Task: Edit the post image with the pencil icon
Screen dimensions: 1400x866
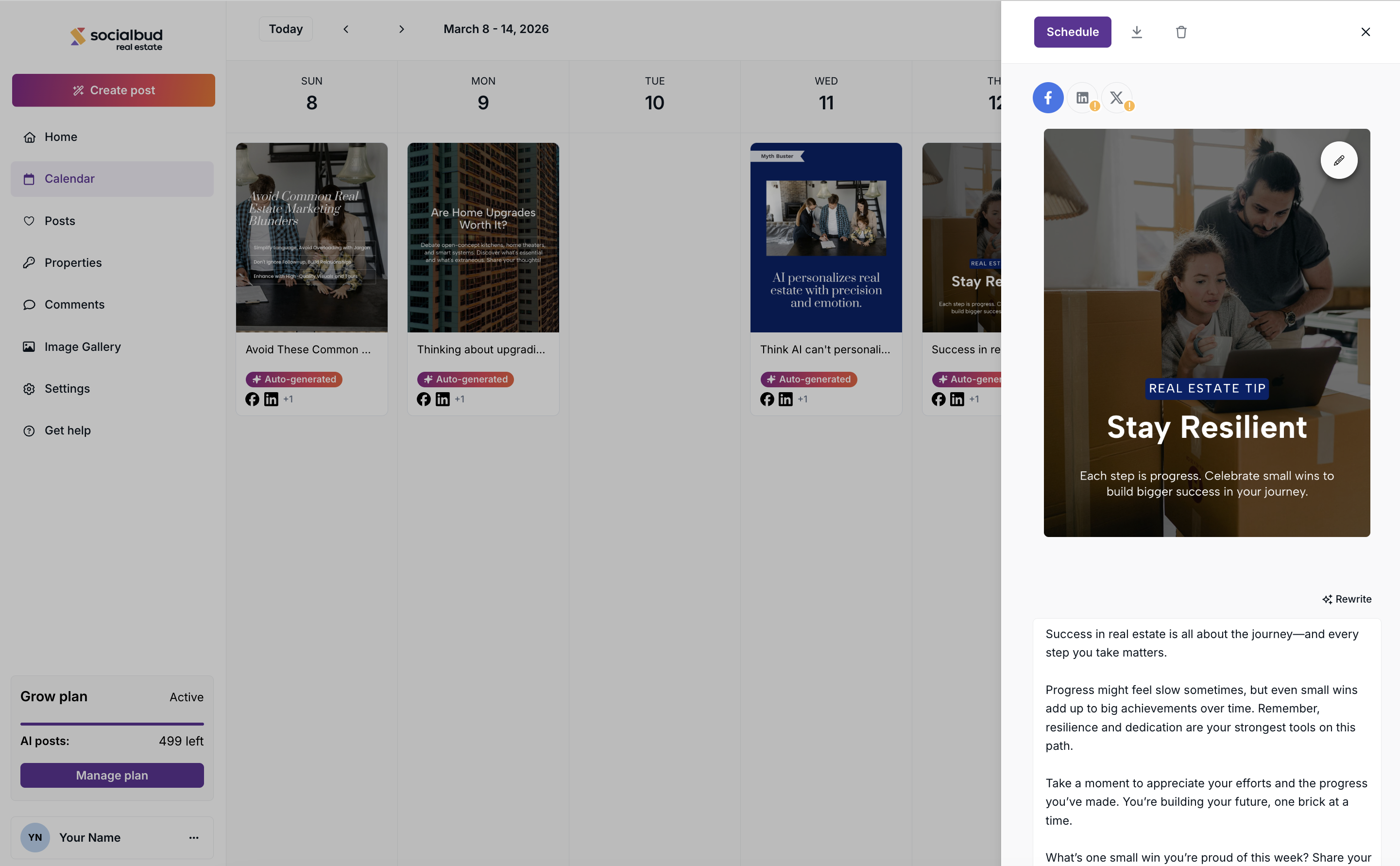Action: tap(1339, 160)
